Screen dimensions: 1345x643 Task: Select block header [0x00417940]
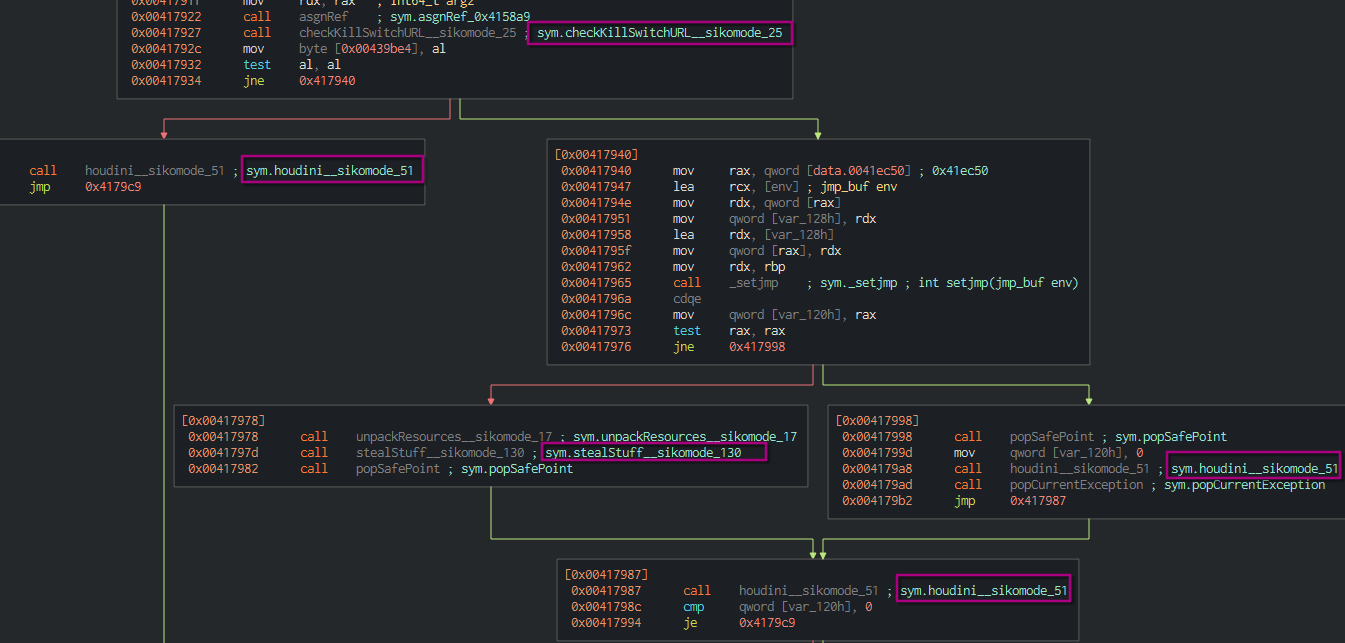pos(596,155)
